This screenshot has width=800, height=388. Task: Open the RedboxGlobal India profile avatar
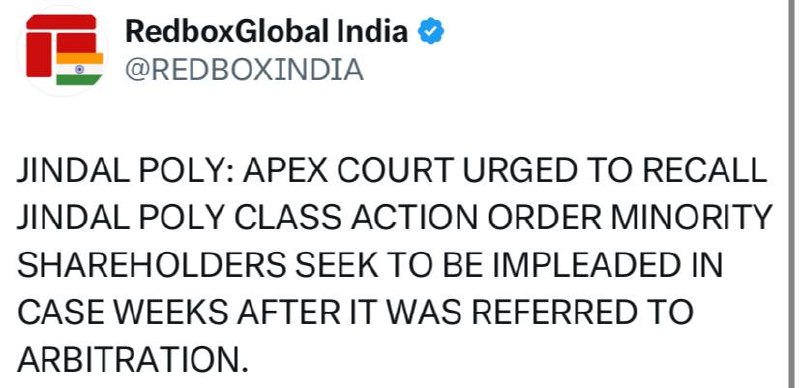pos(64,50)
